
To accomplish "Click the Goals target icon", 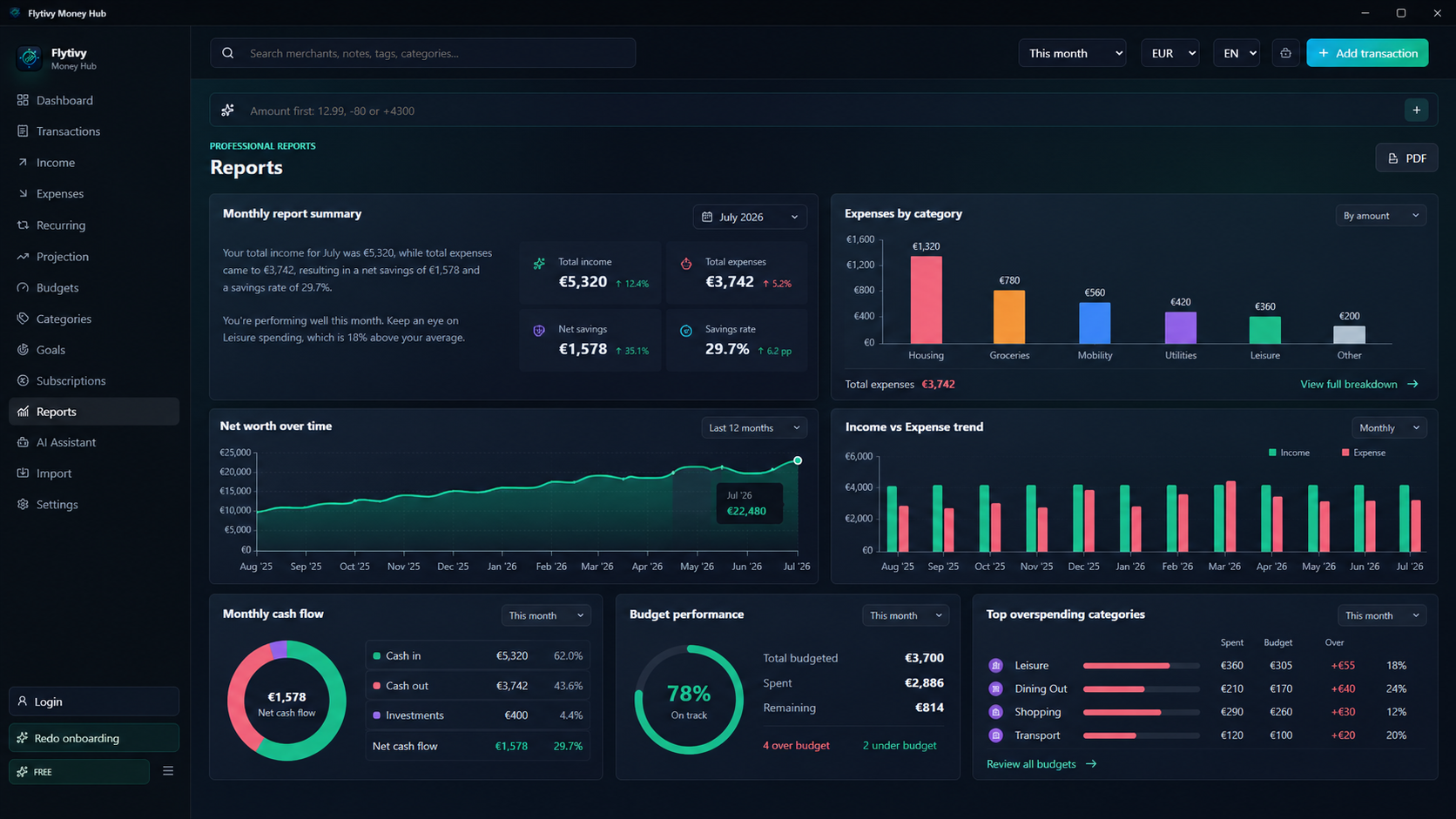I will point(23,350).
